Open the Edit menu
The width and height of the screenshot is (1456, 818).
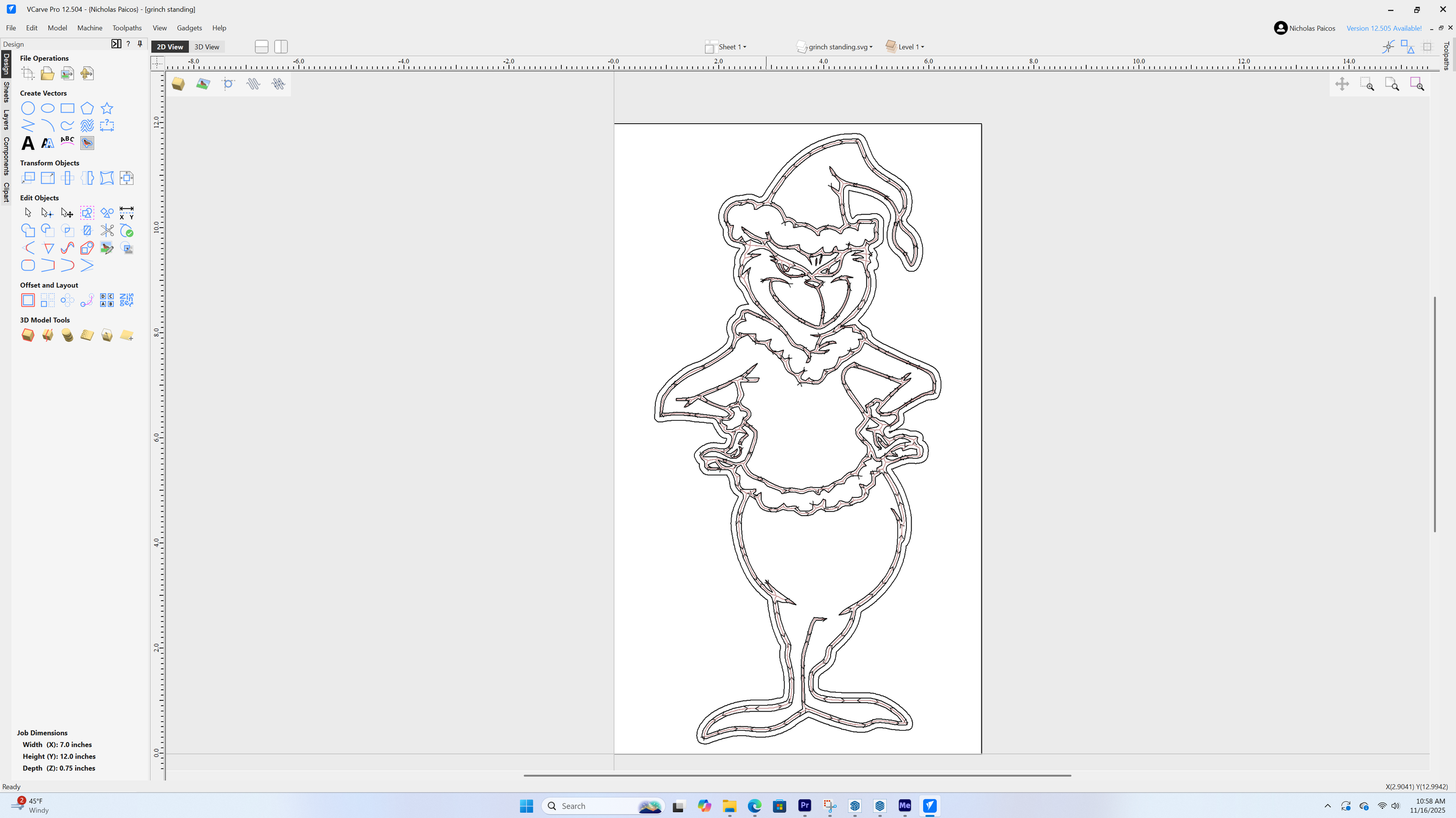[x=31, y=28]
